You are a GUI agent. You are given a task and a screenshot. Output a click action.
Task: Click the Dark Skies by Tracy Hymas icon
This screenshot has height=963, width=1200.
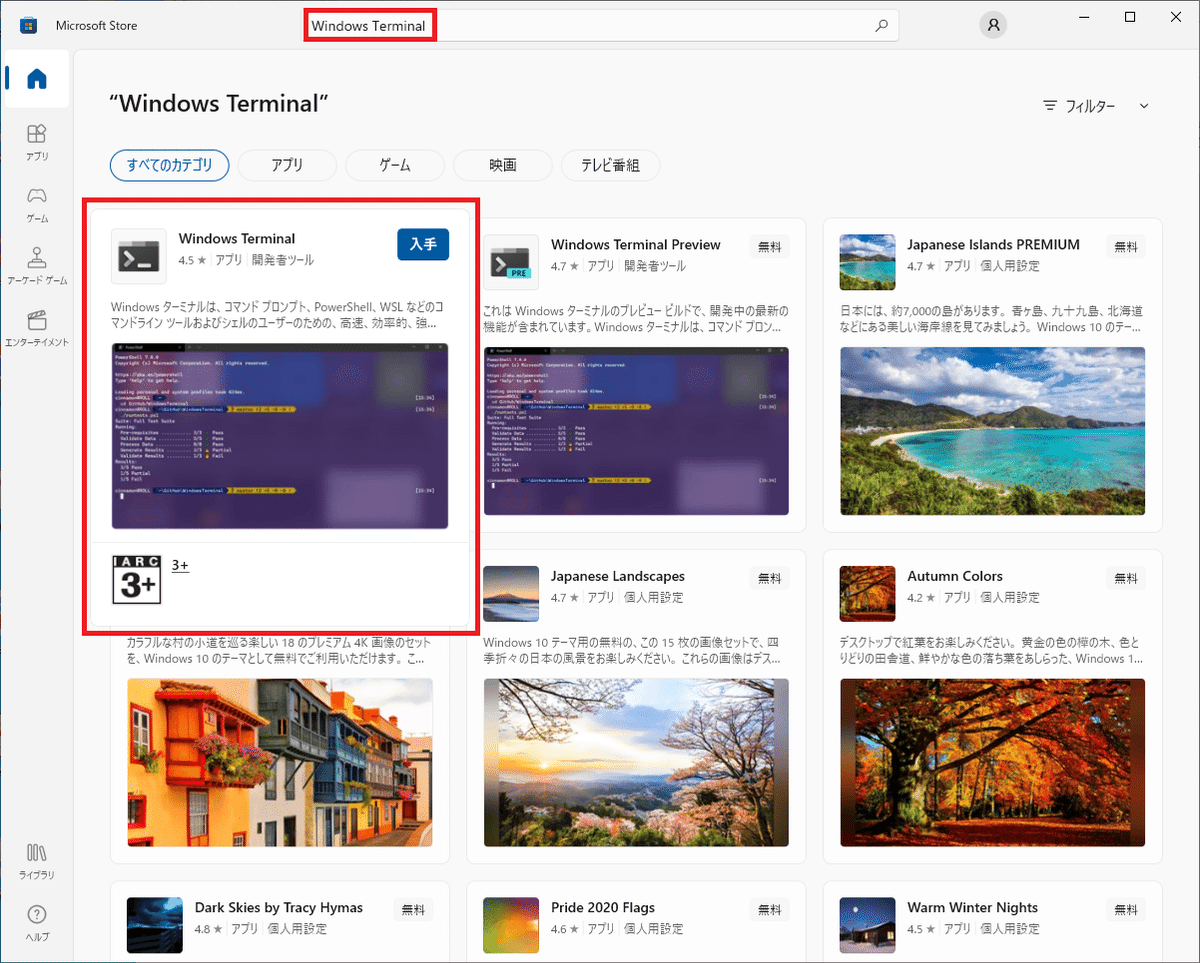[x=155, y=925]
